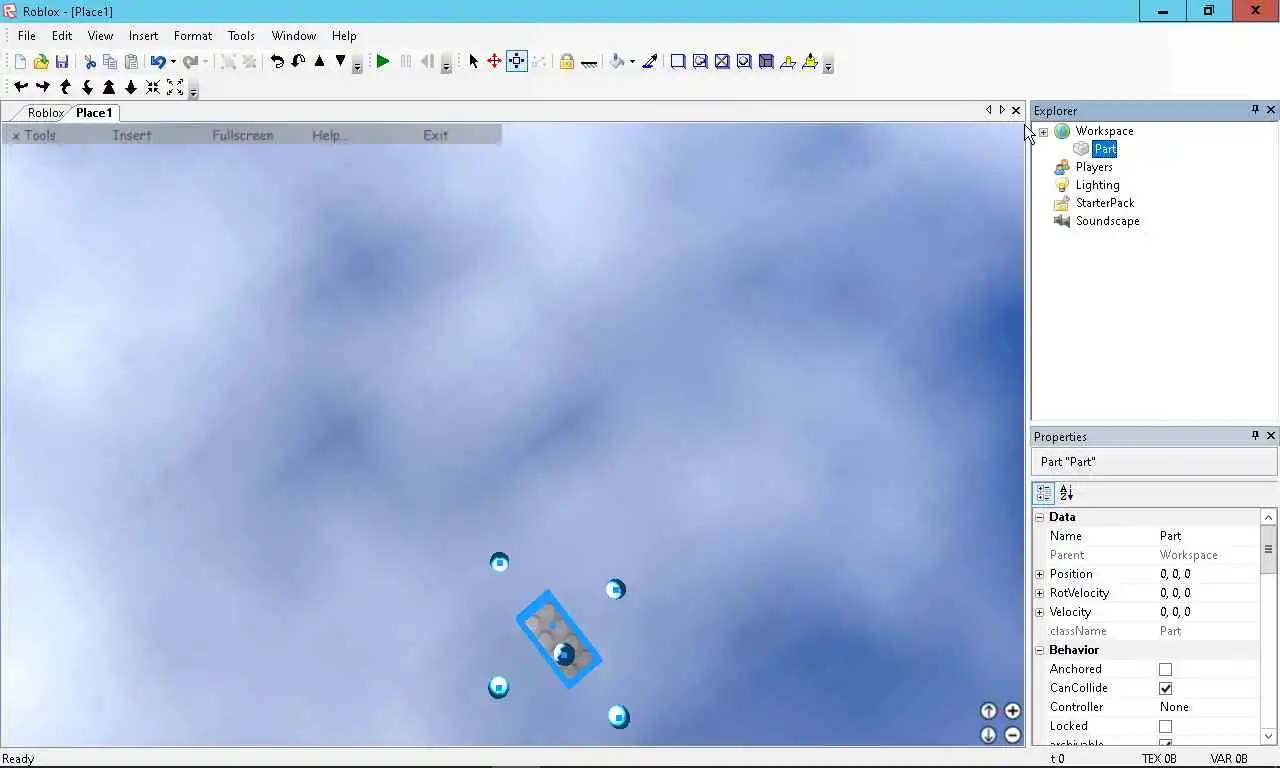Select the color dropper tool

[x=650, y=62]
